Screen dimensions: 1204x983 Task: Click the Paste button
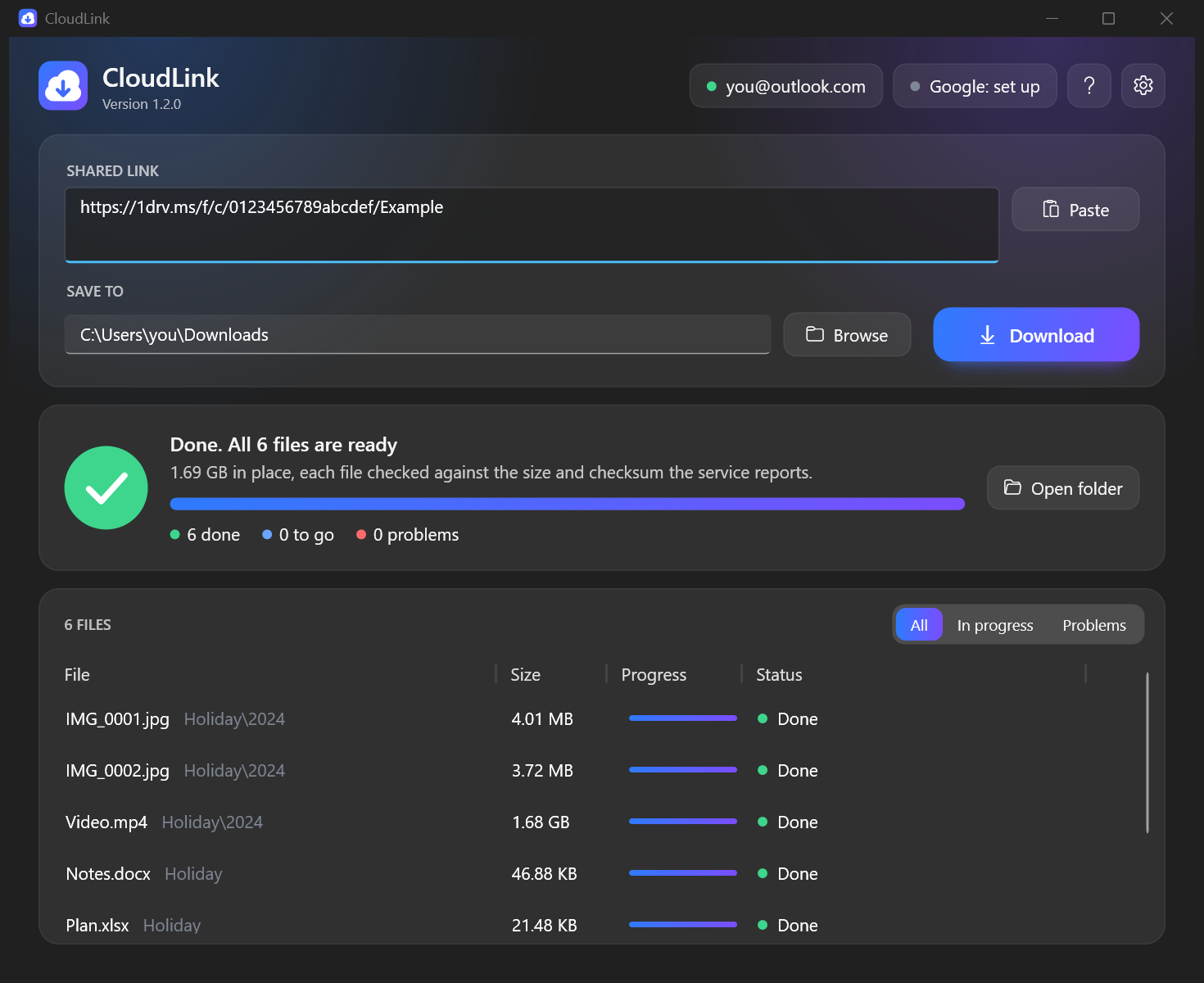click(1075, 210)
